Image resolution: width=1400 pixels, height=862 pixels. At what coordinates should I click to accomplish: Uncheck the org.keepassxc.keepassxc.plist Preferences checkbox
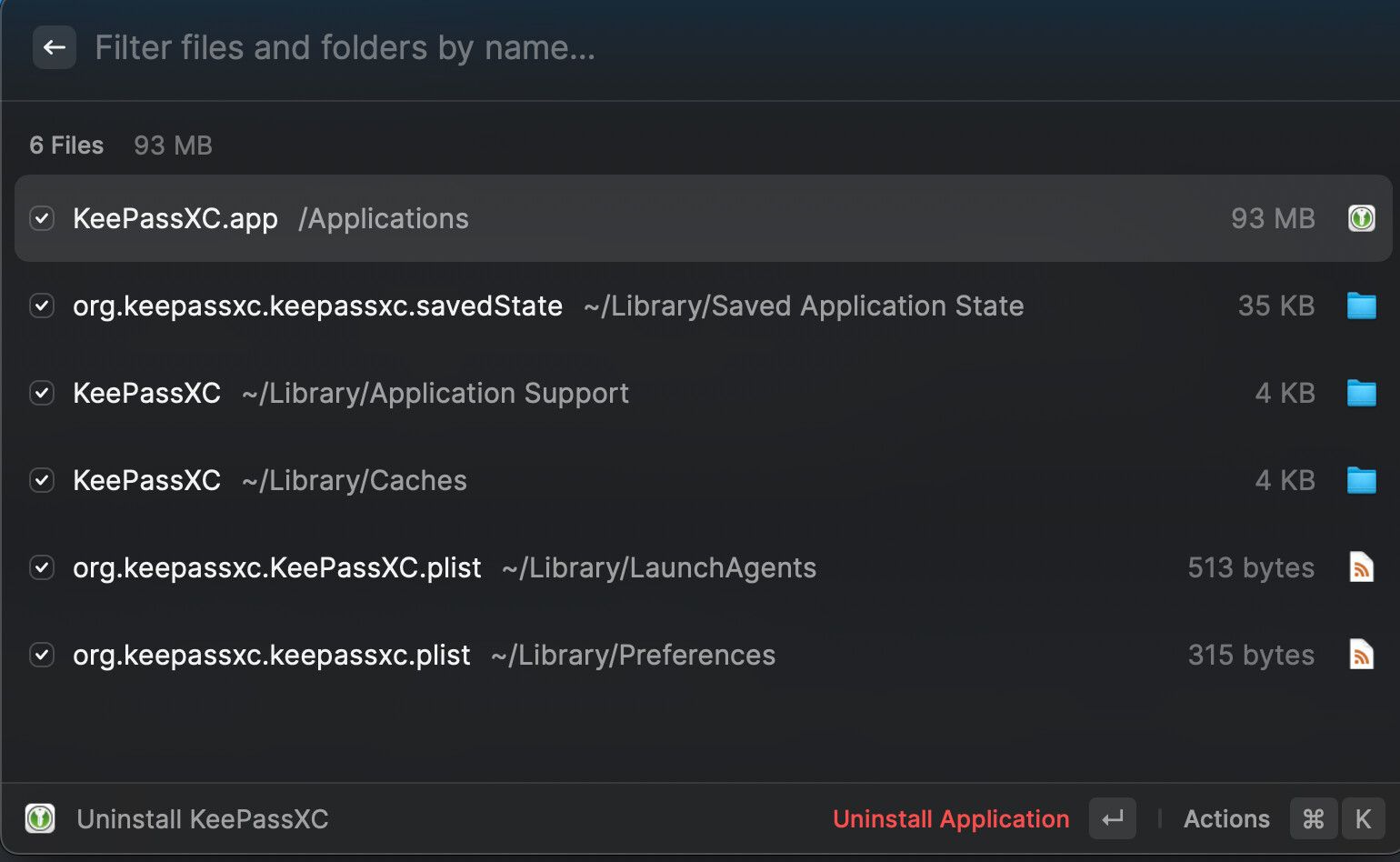42,655
